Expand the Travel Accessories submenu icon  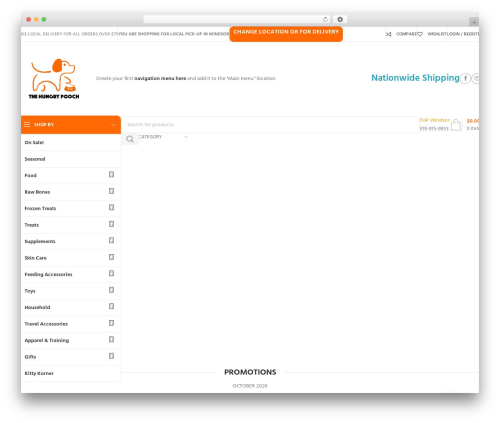click(112, 323)
